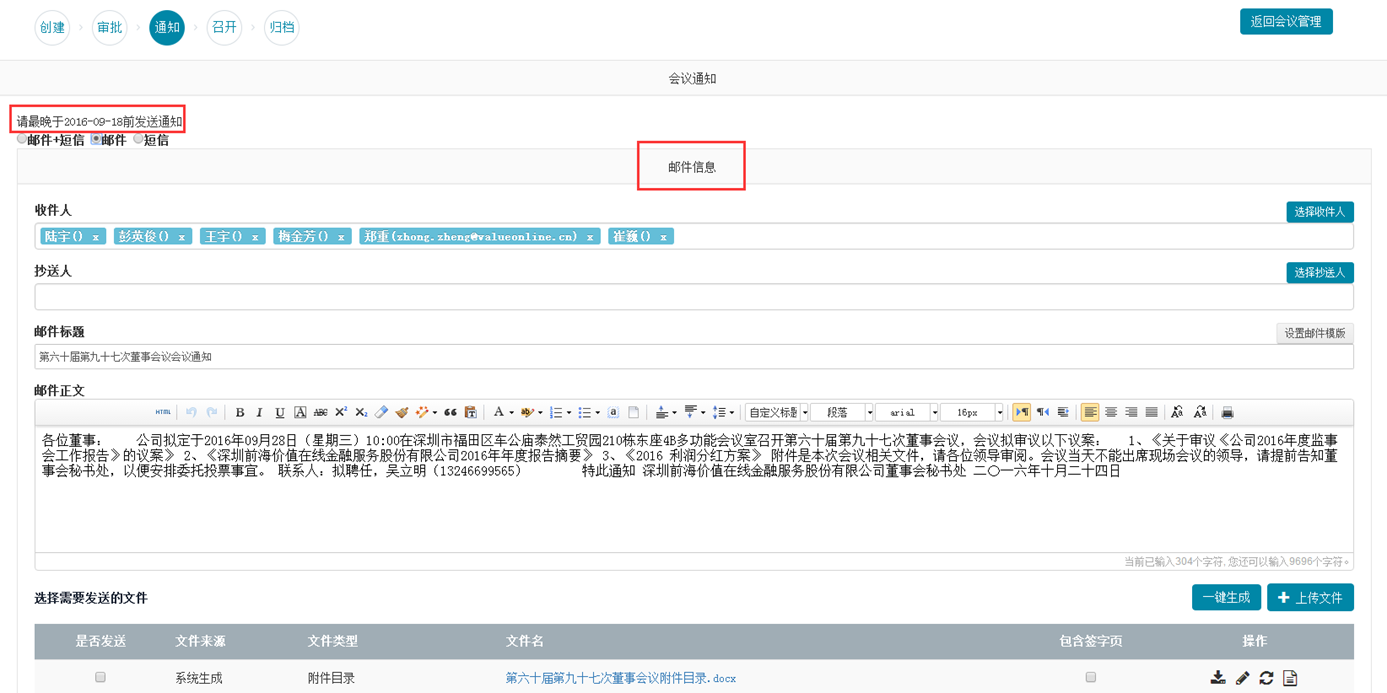Go to the 创建 step

(52, 27)
